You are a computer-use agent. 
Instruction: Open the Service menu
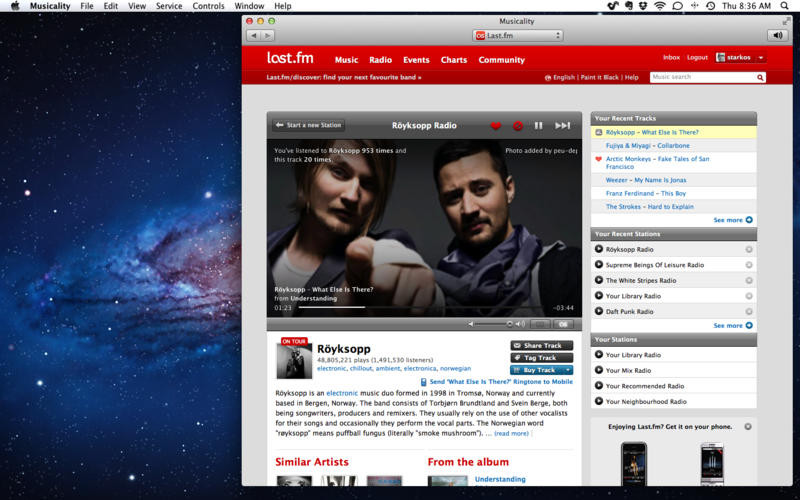tap(169, 6)
